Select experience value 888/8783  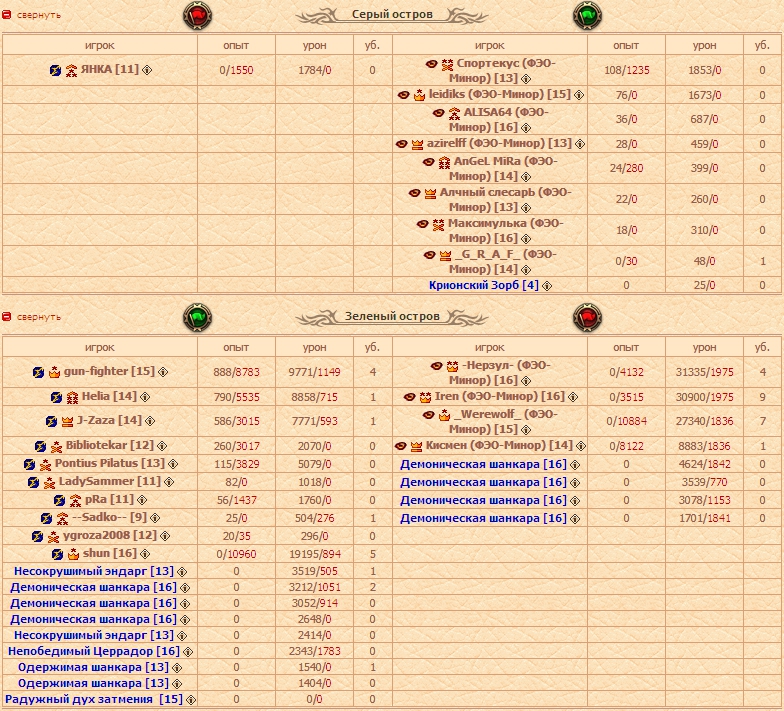click(236, 372)
